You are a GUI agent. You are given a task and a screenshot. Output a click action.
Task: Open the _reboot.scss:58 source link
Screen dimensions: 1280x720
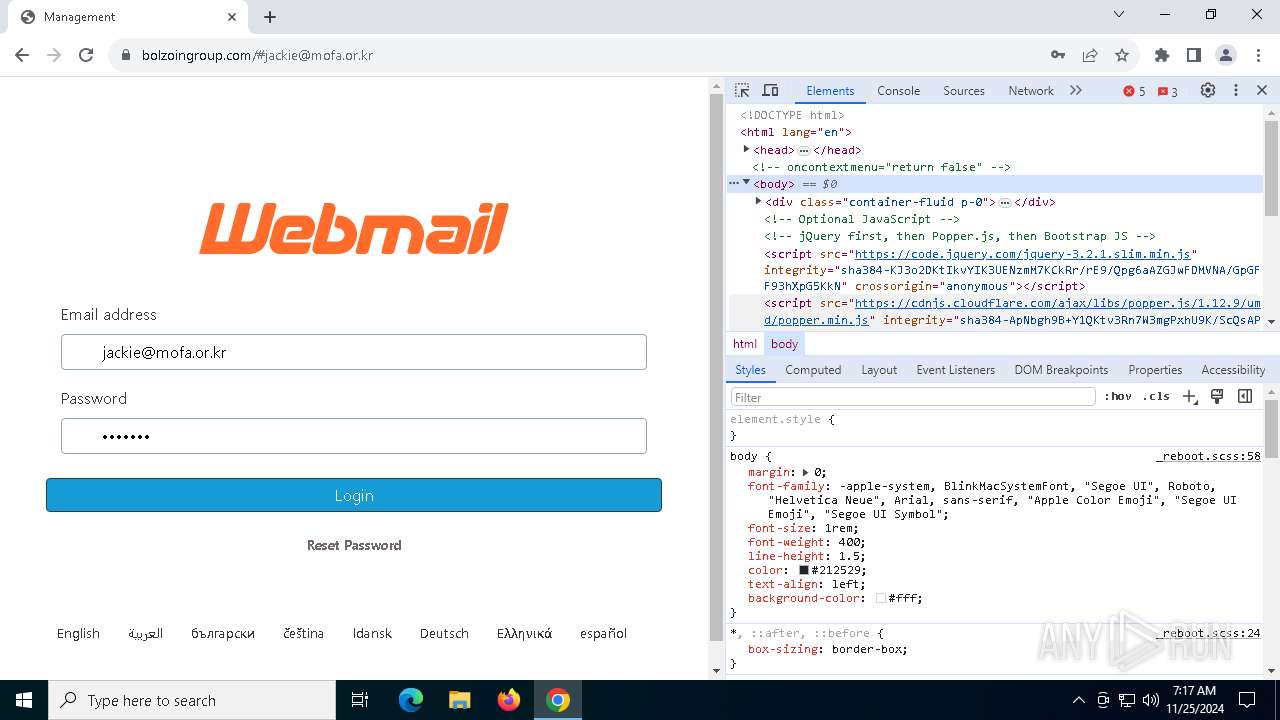point(1208,456)
